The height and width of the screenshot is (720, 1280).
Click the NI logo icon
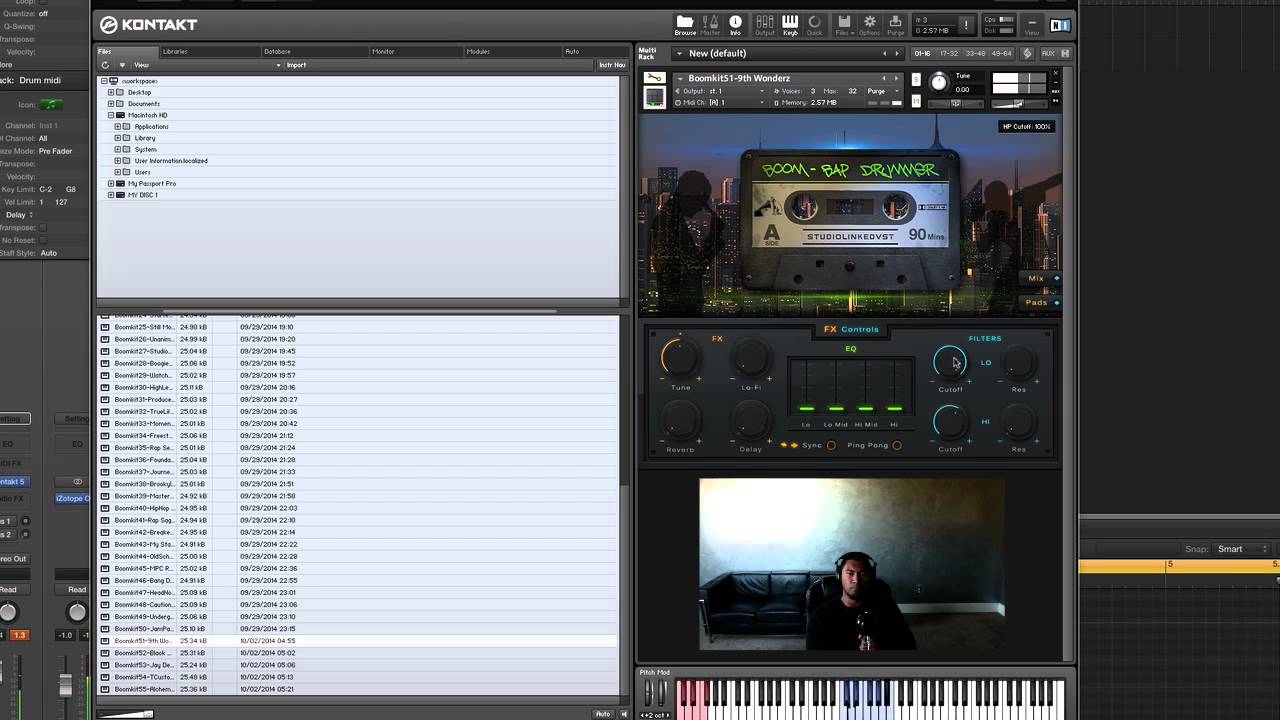click(1060, 25)
